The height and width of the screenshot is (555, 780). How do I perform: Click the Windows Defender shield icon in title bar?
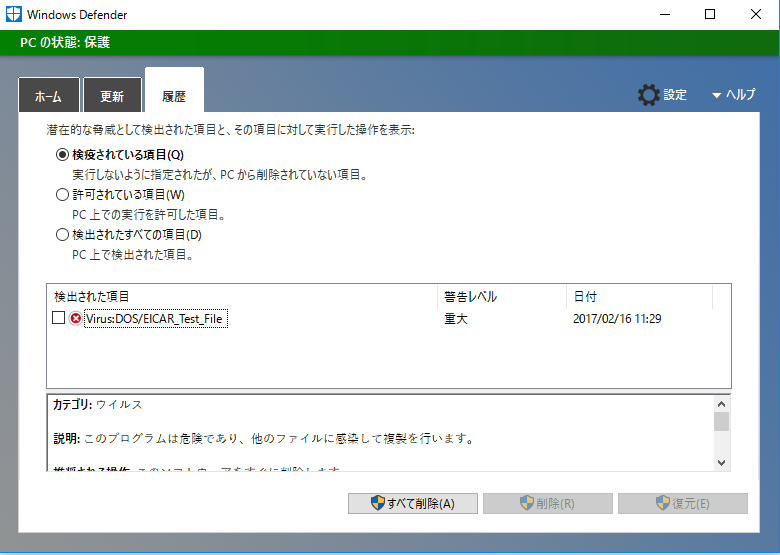[13, 15]
